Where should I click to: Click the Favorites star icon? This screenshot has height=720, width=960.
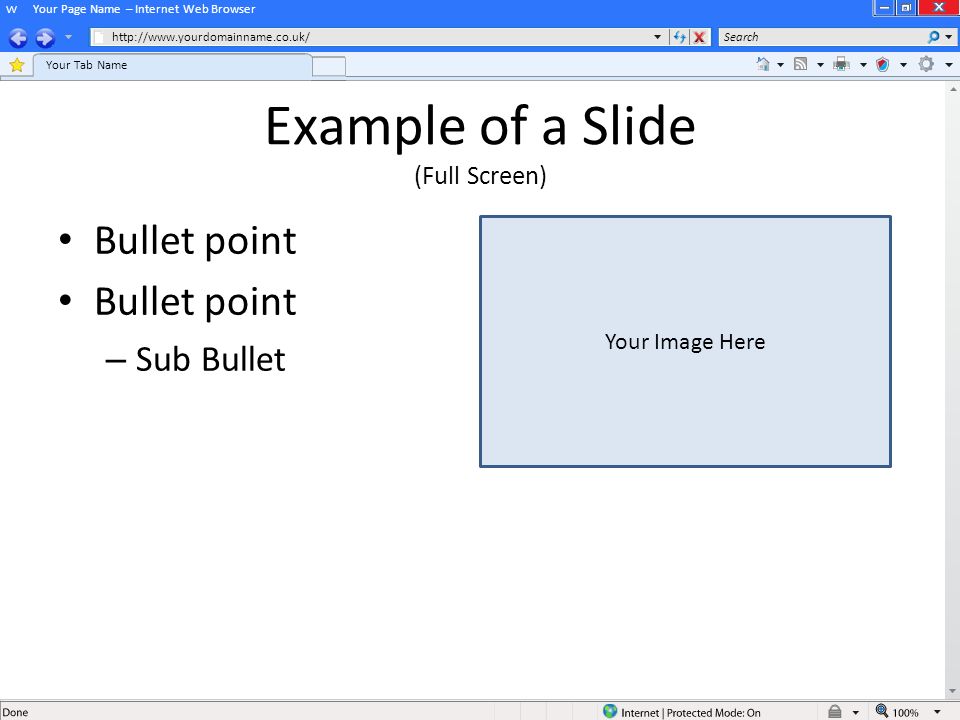17,65
